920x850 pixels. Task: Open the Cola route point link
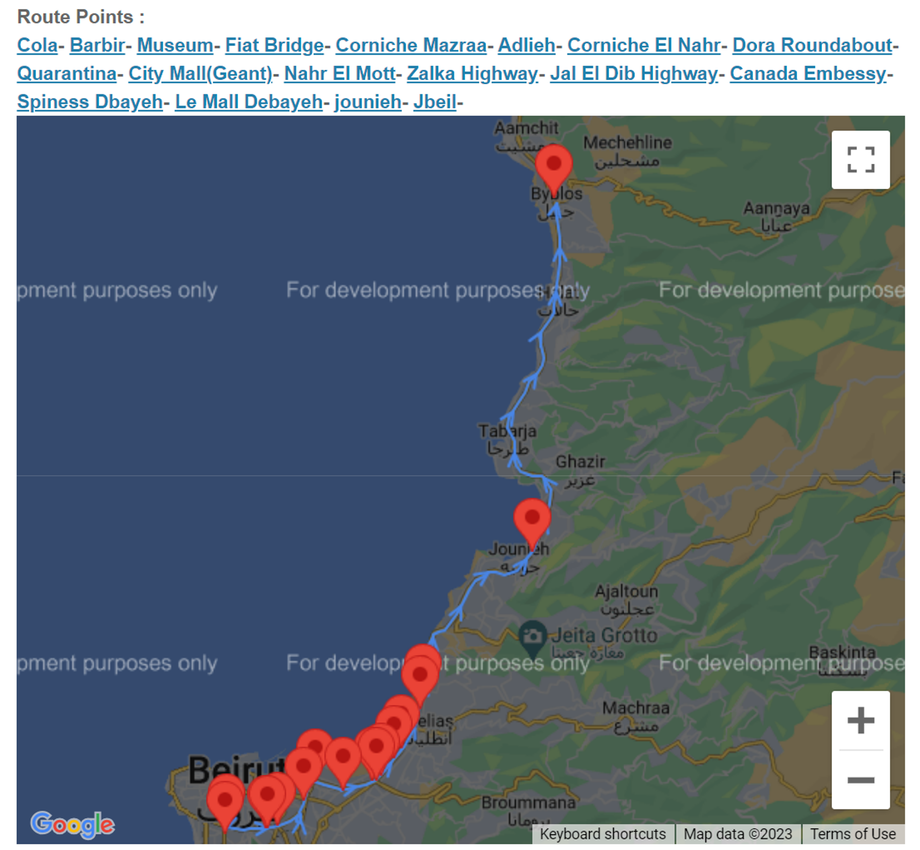click(x=38, y=45)
